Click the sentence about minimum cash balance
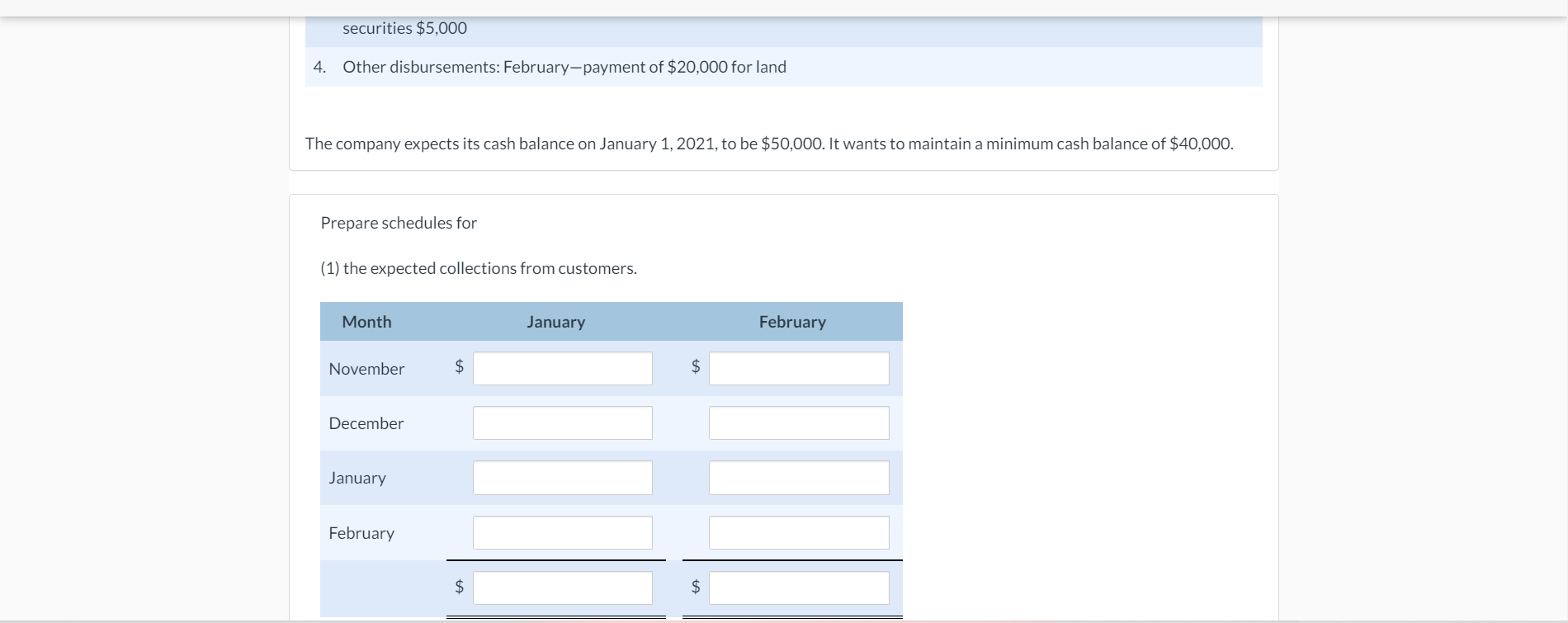Viewport: 1568px width, 623px height. [1032, 144]
